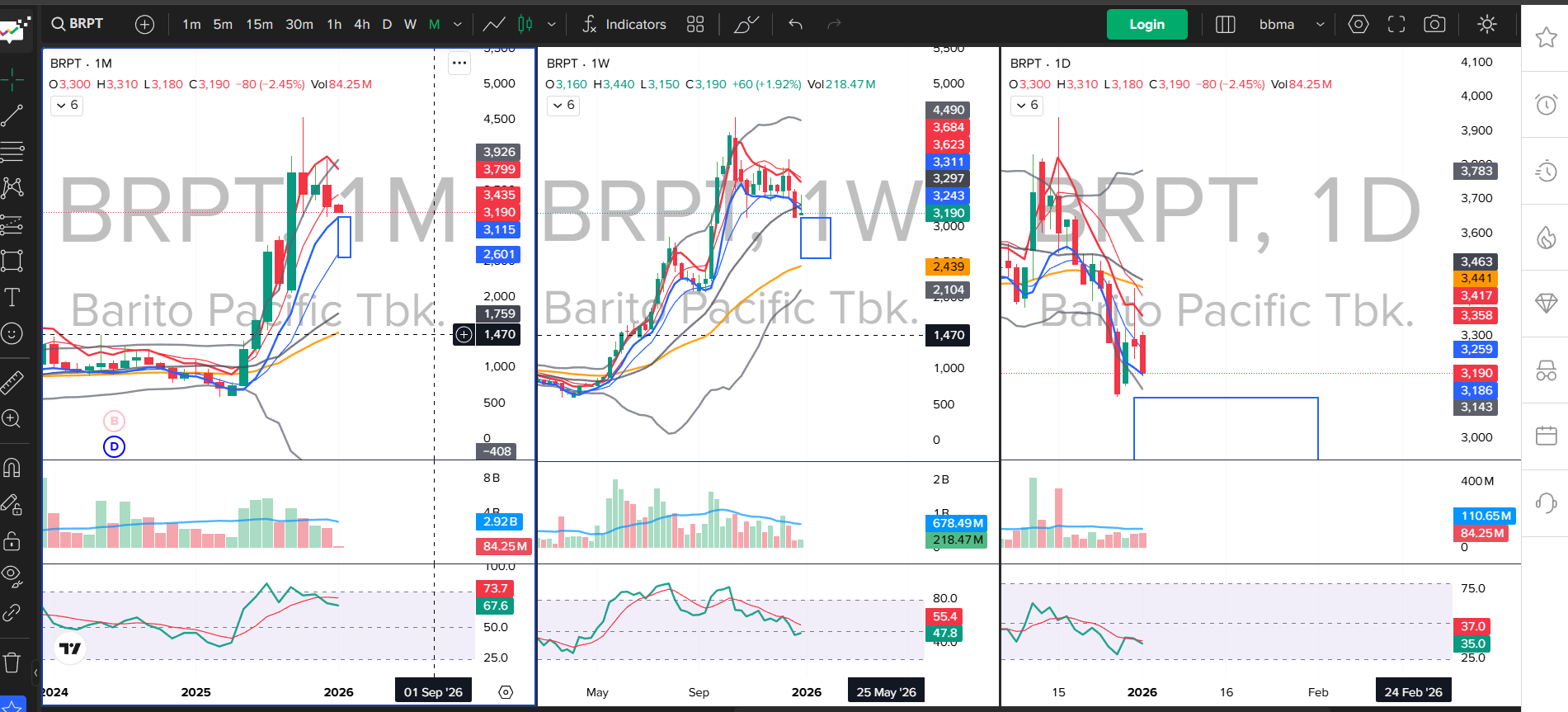The width and height of the screenshot is (1568, 712).
Task: Toggle stay-in-drawing-mode pencil lock
Action: pos(12,504)
